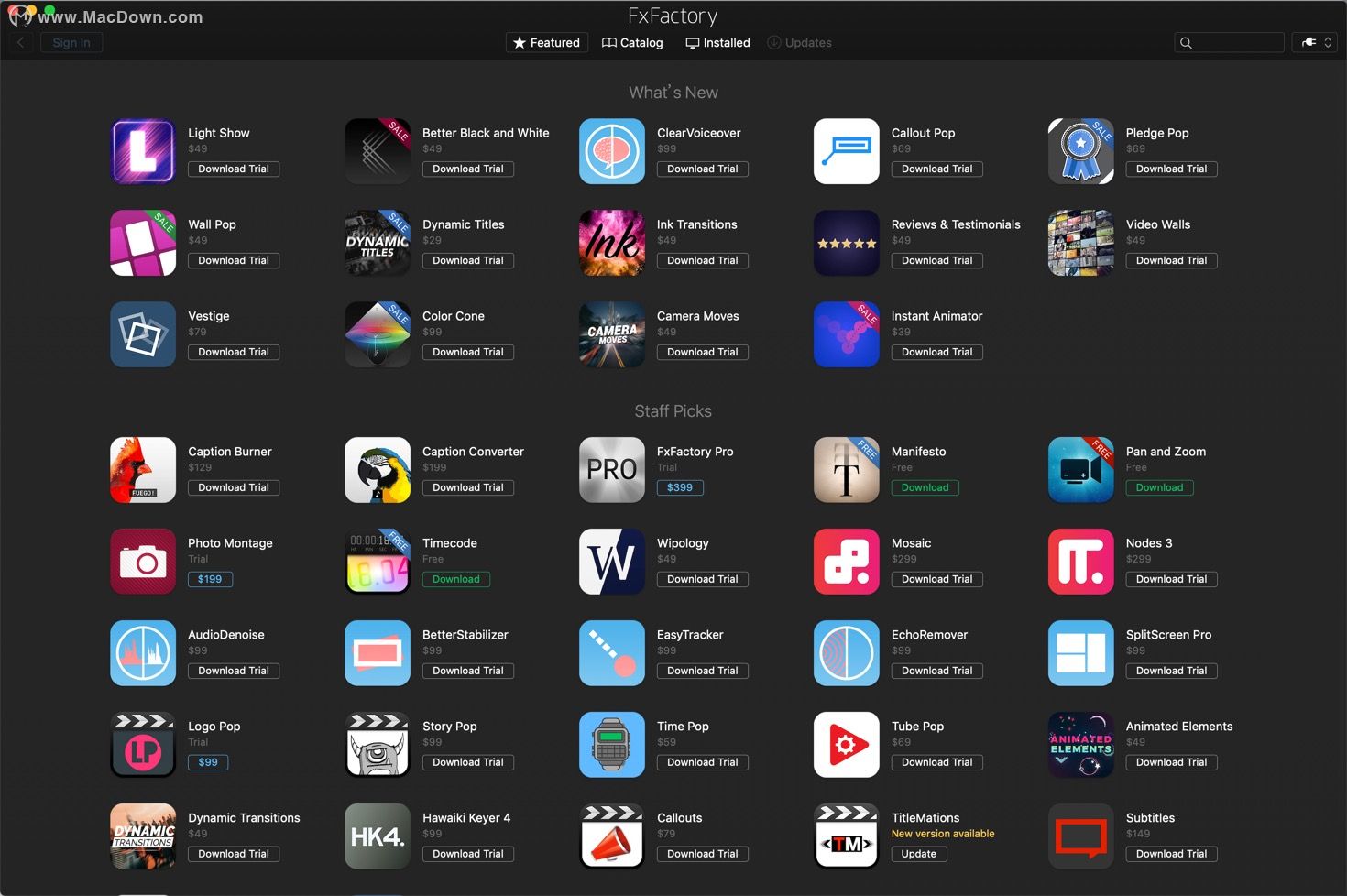1347x896 pixels.
Task: Select the Ink Transitions icon
Action: [612, 243]
